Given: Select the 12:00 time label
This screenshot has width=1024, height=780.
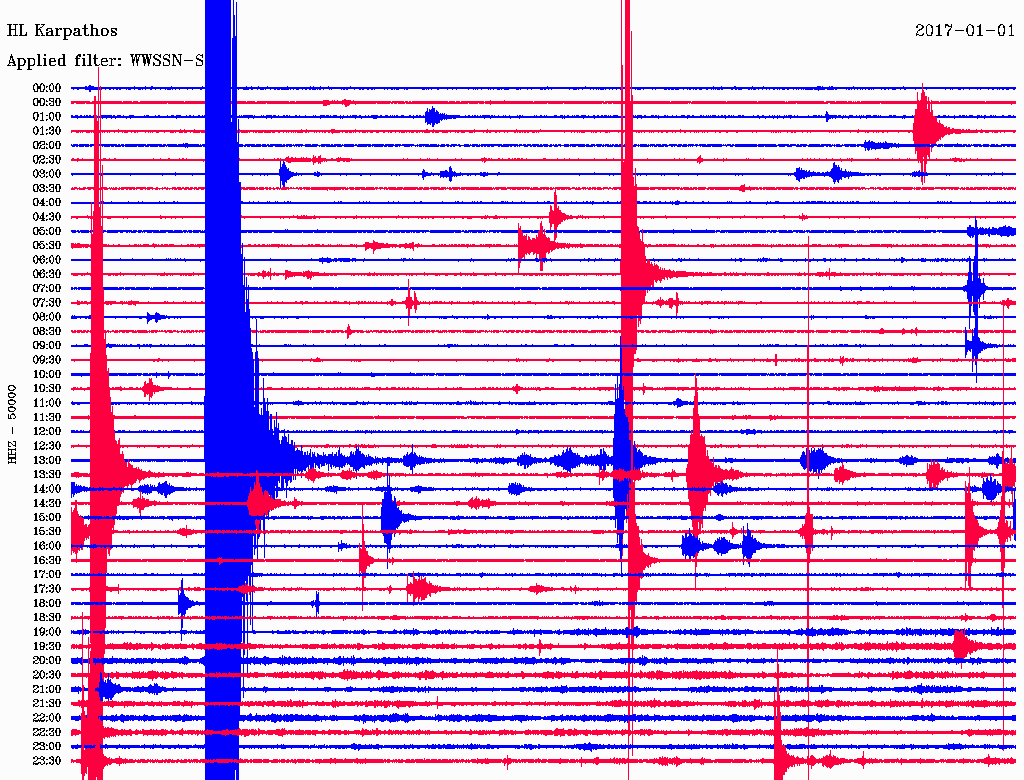Looking at the screenshot, I should point(47,431).
